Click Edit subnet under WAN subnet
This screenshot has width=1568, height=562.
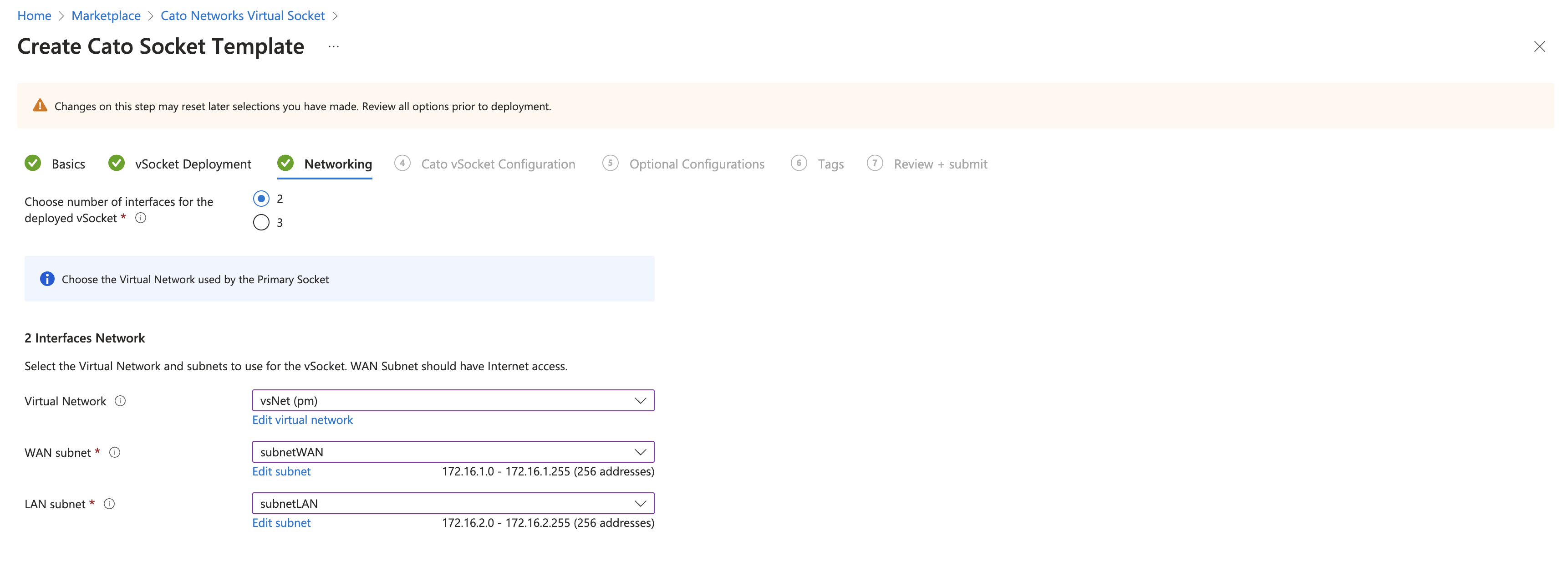(x=280, y=470)
